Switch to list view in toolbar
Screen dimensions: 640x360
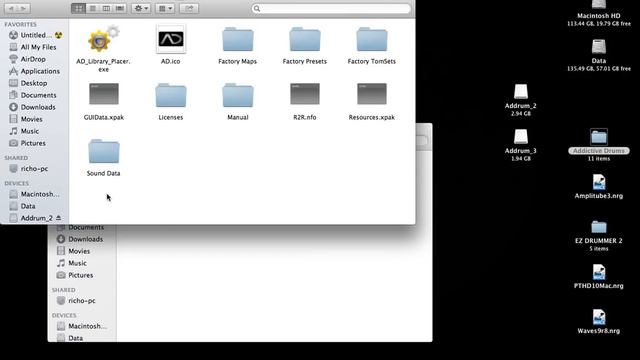click(x=93, y=8)
